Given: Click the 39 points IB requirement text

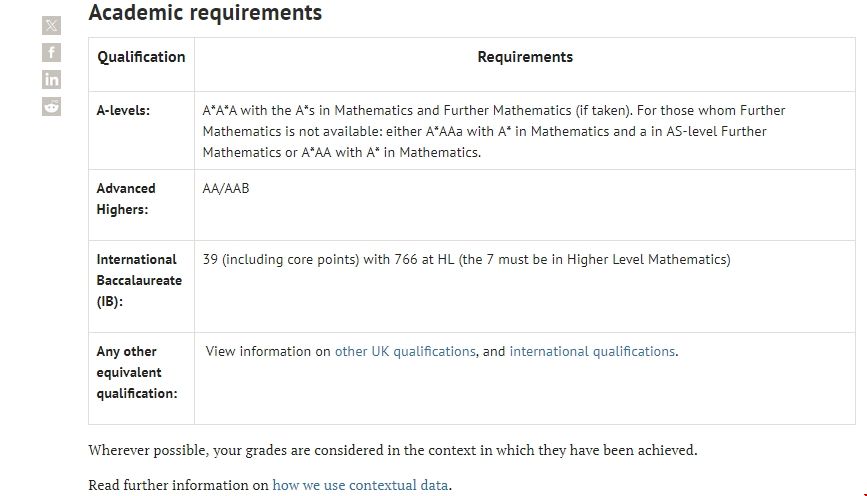Looking at the screenshot, I should (466, 260).
